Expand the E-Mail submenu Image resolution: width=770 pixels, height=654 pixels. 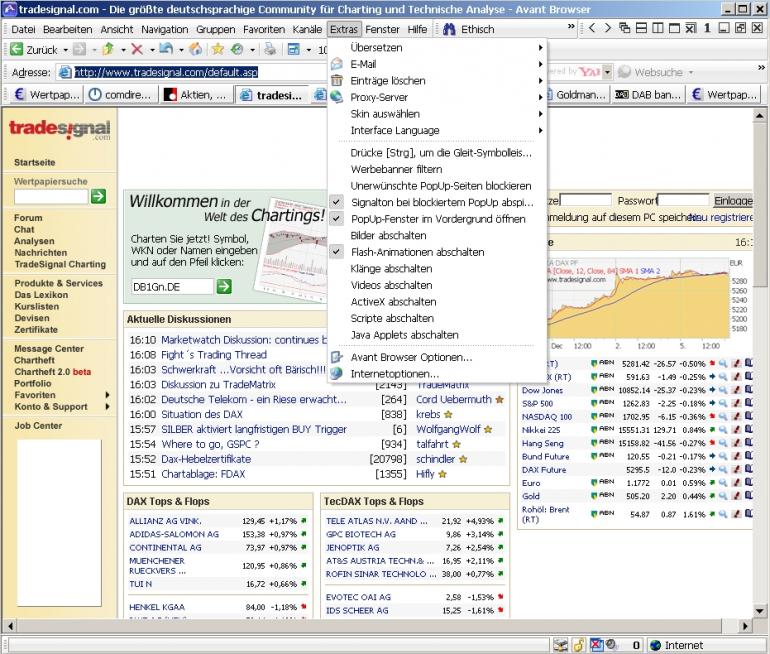tap(438, 64)
